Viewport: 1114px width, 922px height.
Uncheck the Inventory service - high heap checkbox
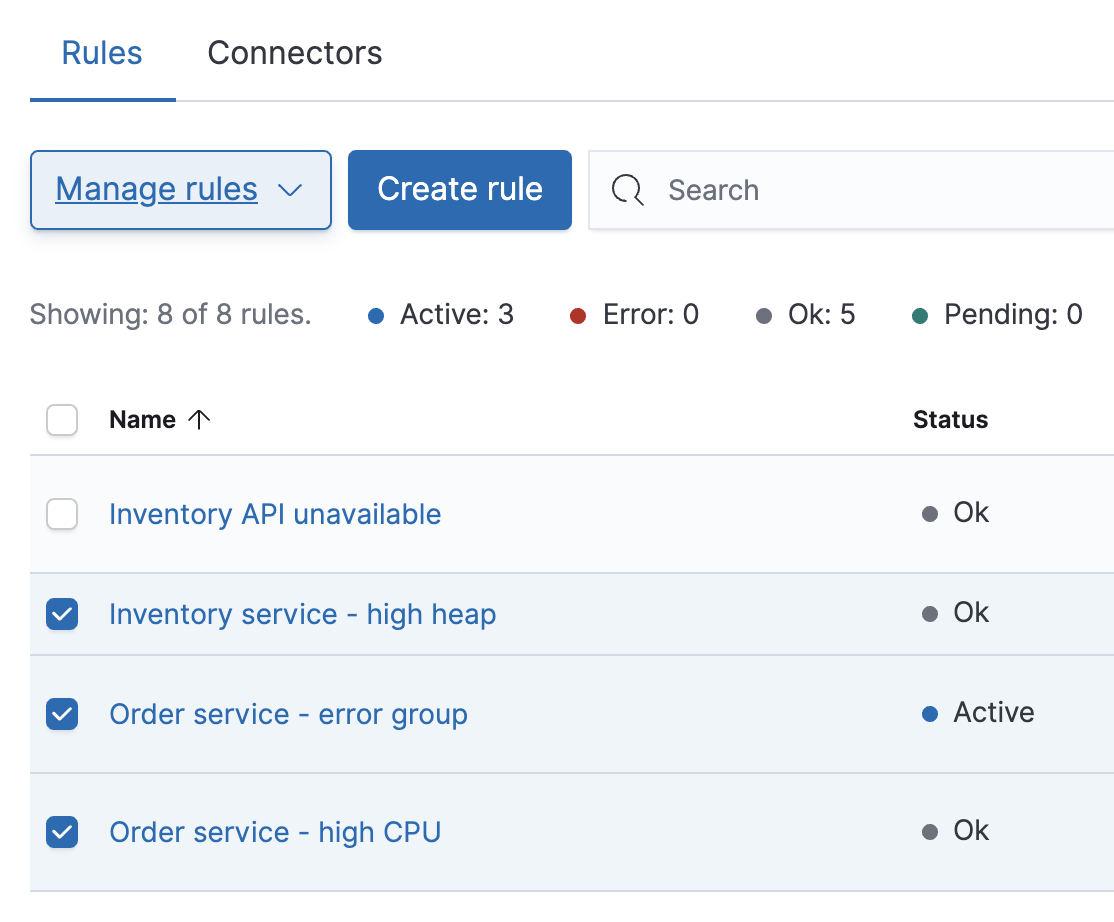click(x=62, y=614)
